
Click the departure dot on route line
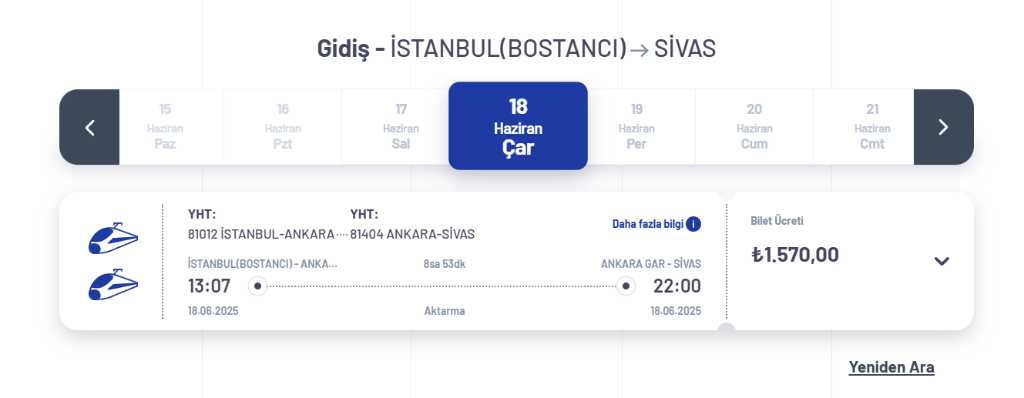point(257,286)
